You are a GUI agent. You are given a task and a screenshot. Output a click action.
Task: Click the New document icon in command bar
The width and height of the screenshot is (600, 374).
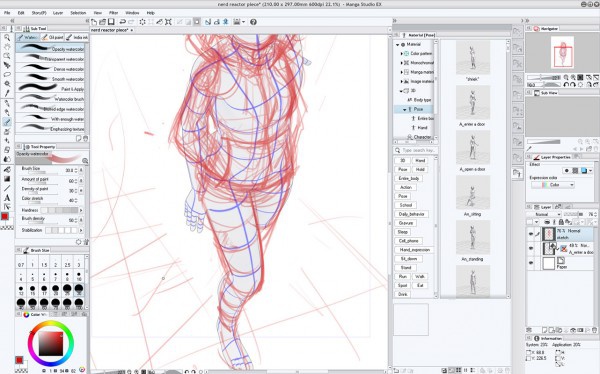pyautogui.click(x=94, y=22)
